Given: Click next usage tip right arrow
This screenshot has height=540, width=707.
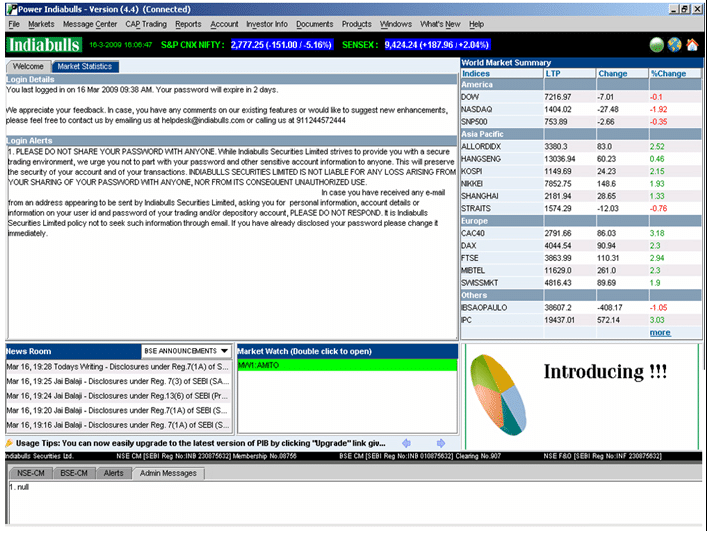Looking at the screenshot, I should [x=434, y=443].
